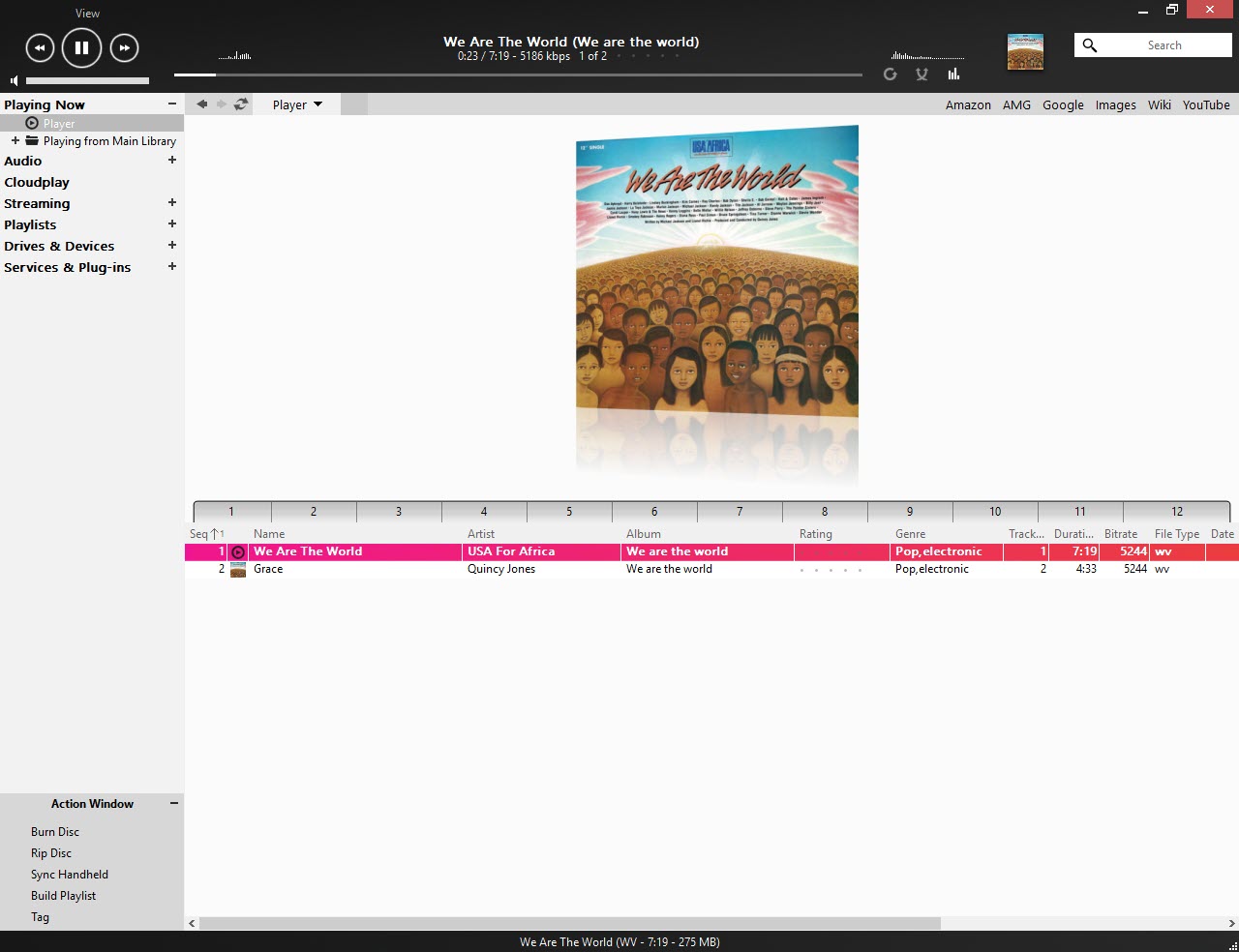This screenshot has height=952, width=1239.
Task: Click the Grace row thumbnail icon
Action: [238, 570]
